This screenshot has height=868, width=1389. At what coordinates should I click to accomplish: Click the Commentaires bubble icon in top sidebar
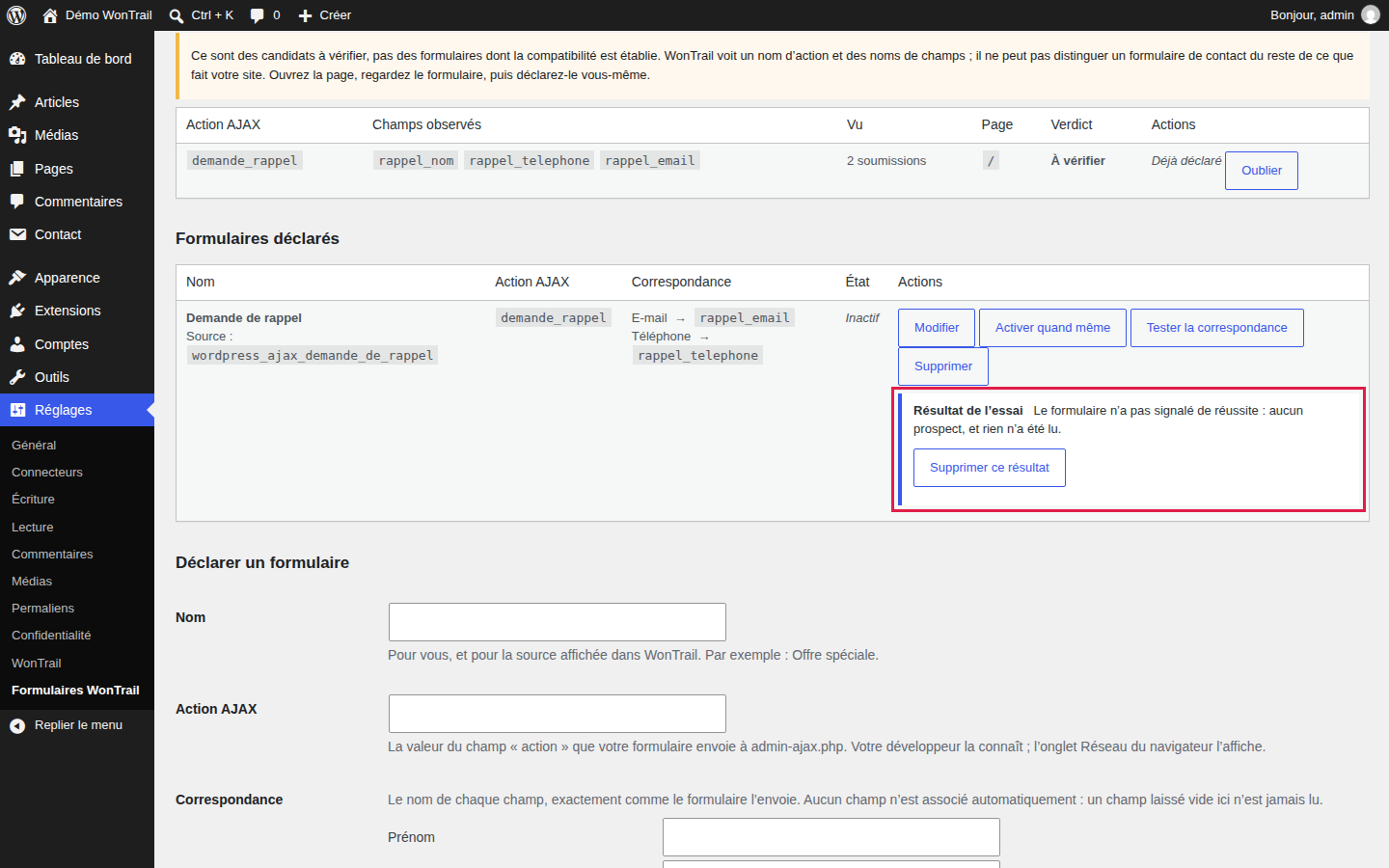point(17,202)
